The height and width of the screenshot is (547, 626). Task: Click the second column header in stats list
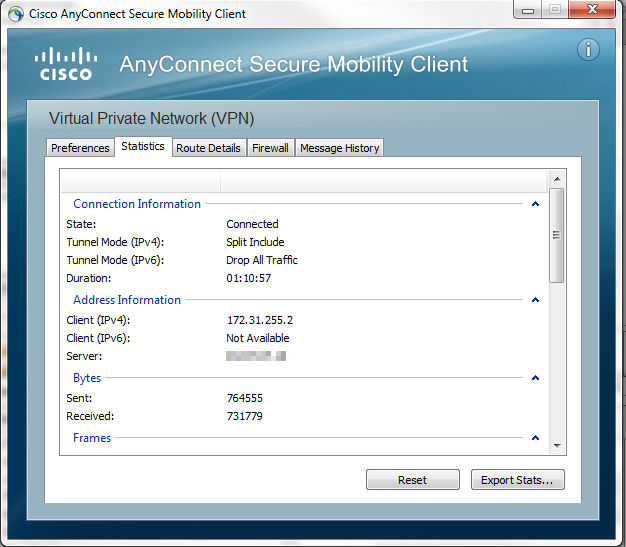coord(383,181)
